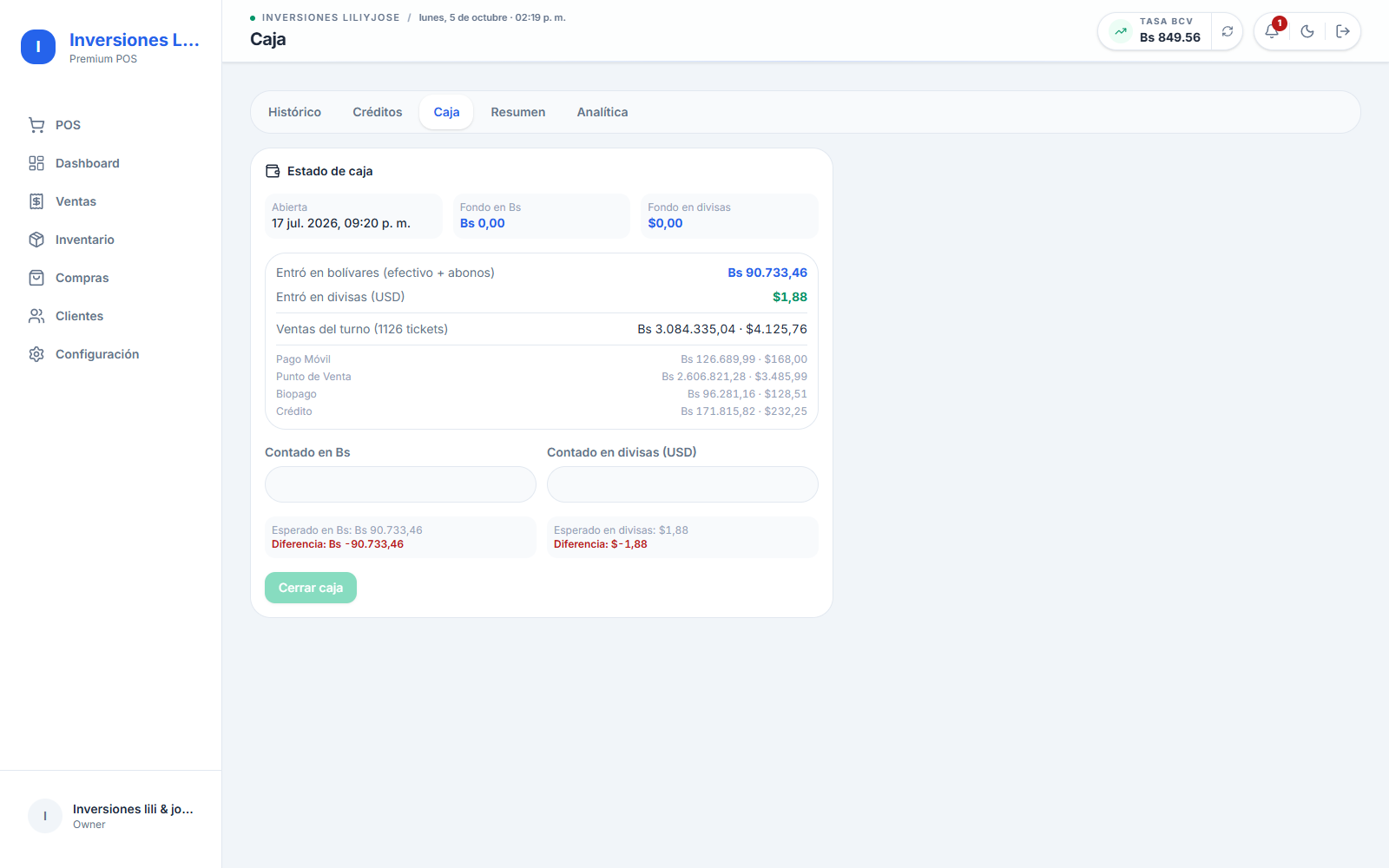Open the Inventario box icon
Image resolution: width=1389 pixels, height=868 pixels.
(x=36, y=240)
